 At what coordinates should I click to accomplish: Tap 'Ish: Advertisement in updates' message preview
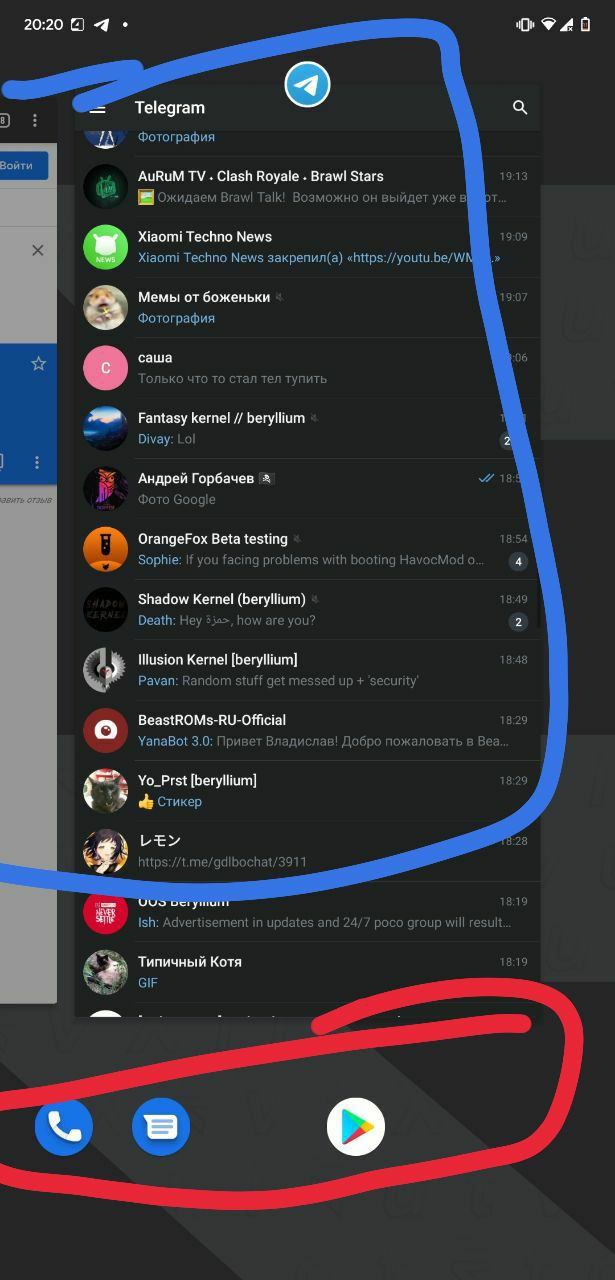coord(324,922)
